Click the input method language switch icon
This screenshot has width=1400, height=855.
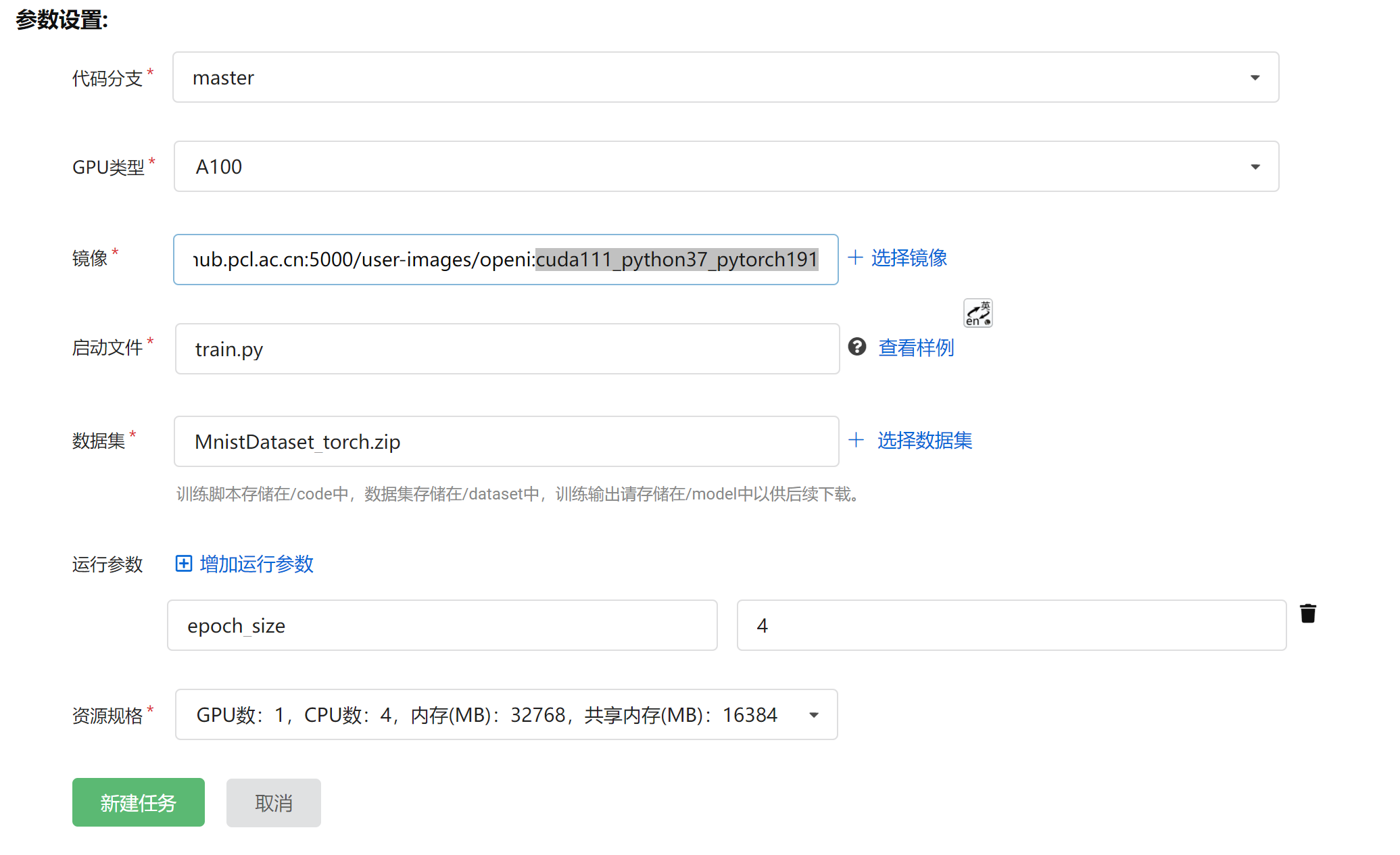point(977,314)
